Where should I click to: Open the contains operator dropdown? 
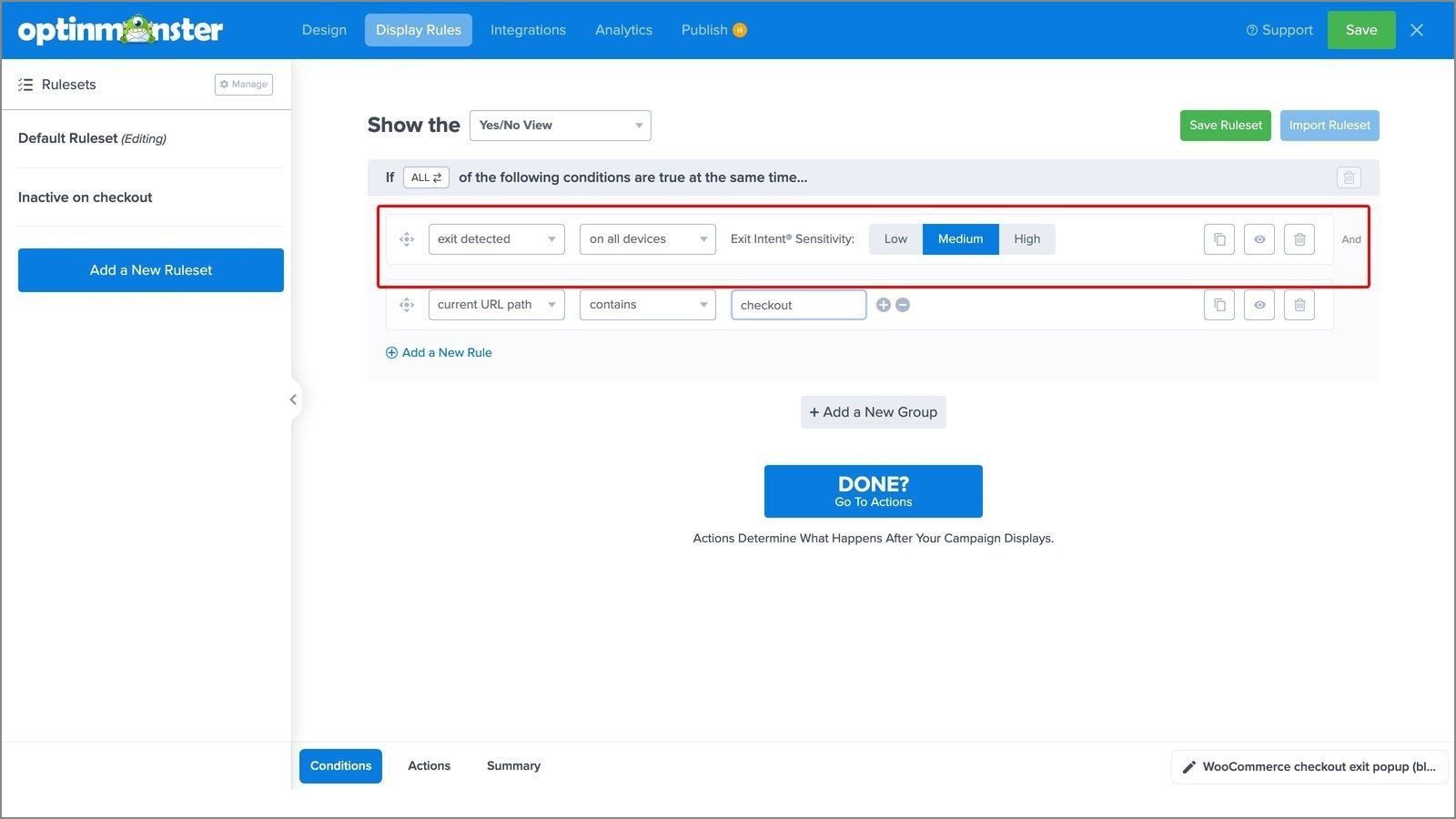pos(648,305)
